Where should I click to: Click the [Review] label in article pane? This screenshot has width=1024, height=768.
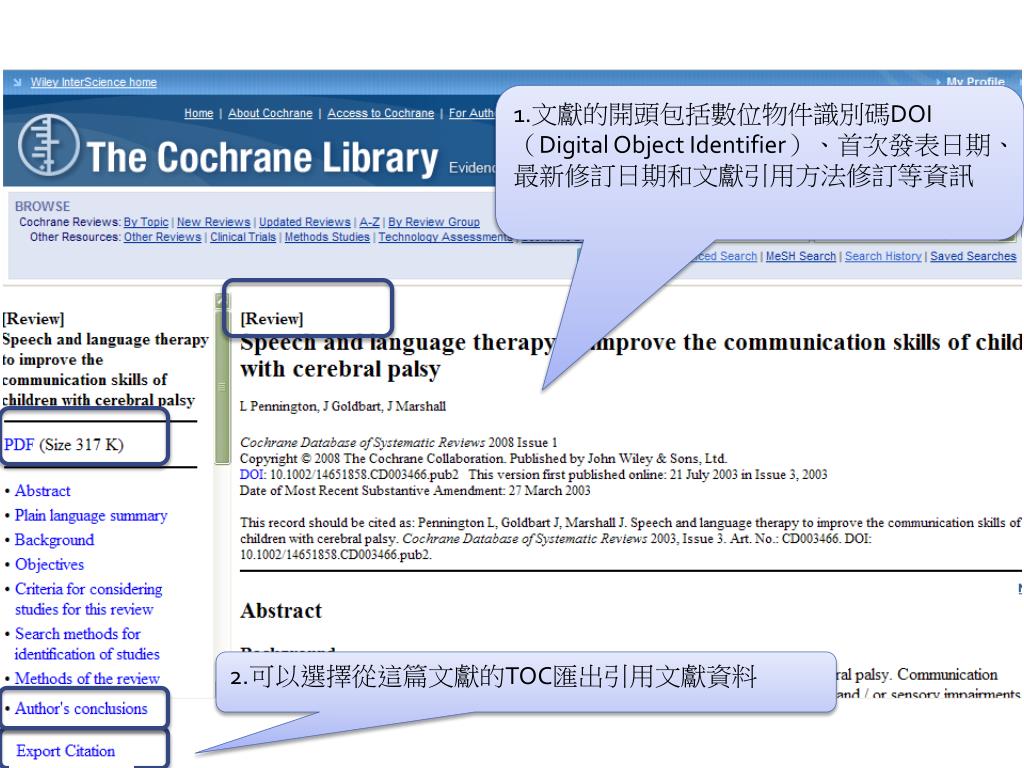272,319
